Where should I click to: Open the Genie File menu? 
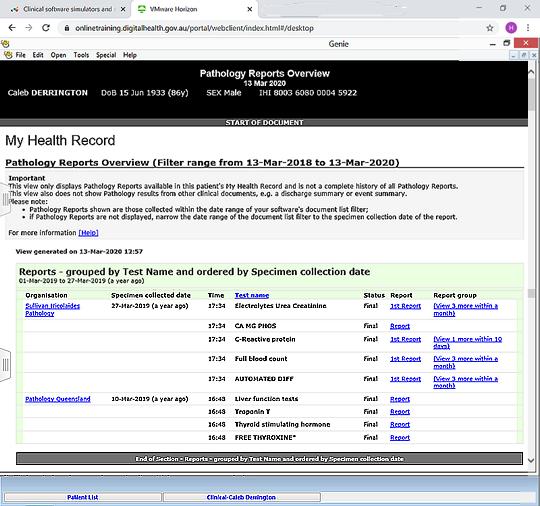pyautogui.click(x=20, y=55)
